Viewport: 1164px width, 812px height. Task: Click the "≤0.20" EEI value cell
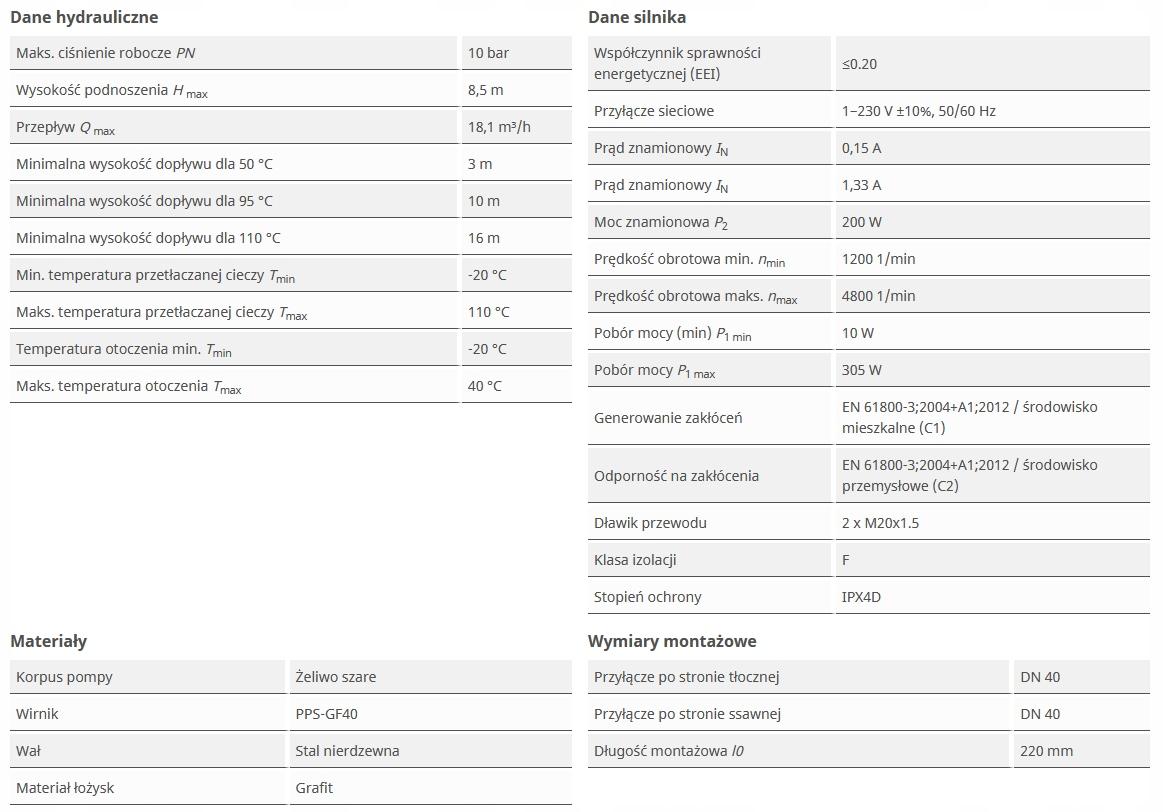point(859,64)
